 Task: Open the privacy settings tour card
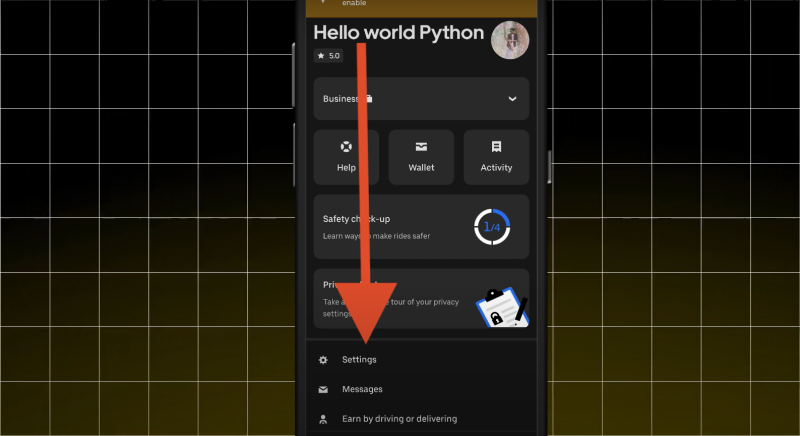[x=421, y=299]
